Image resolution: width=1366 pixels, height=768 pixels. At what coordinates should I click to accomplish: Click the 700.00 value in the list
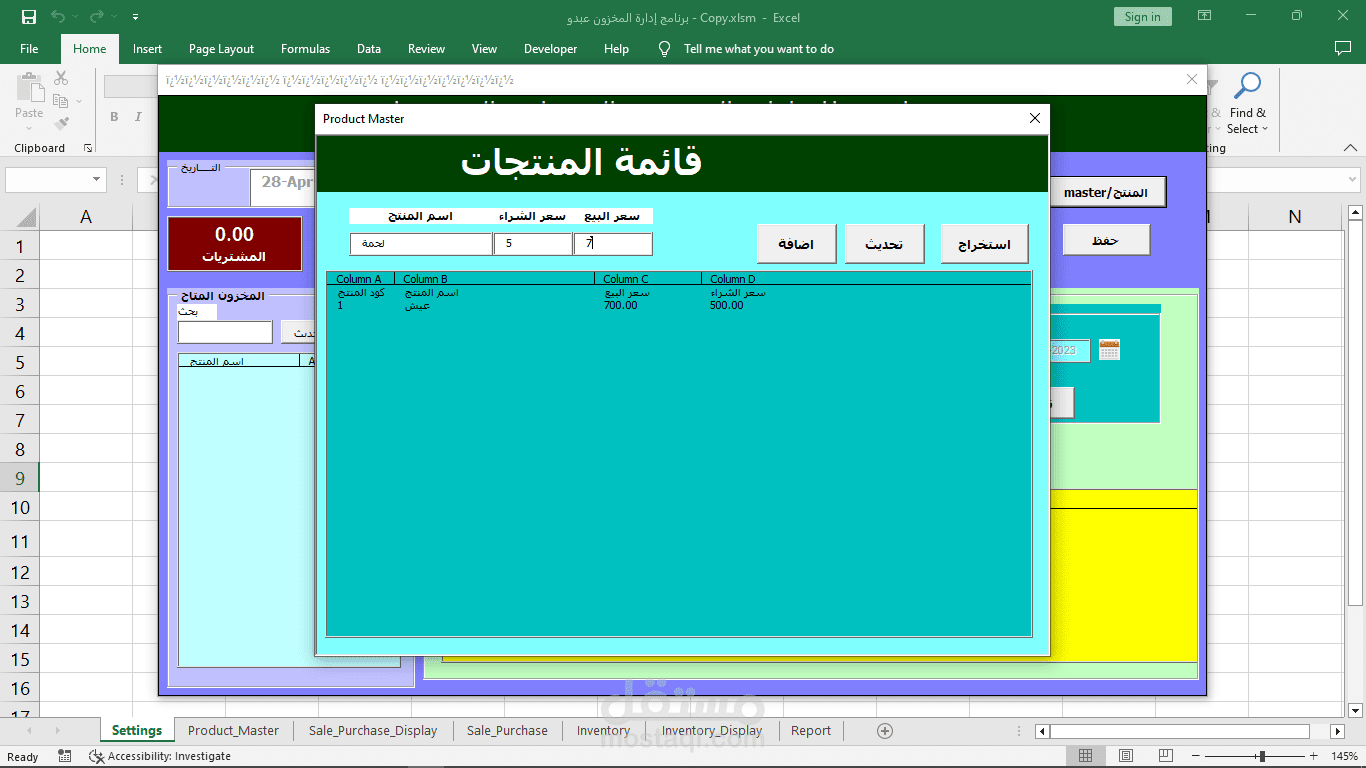click(x=620, y=306)
